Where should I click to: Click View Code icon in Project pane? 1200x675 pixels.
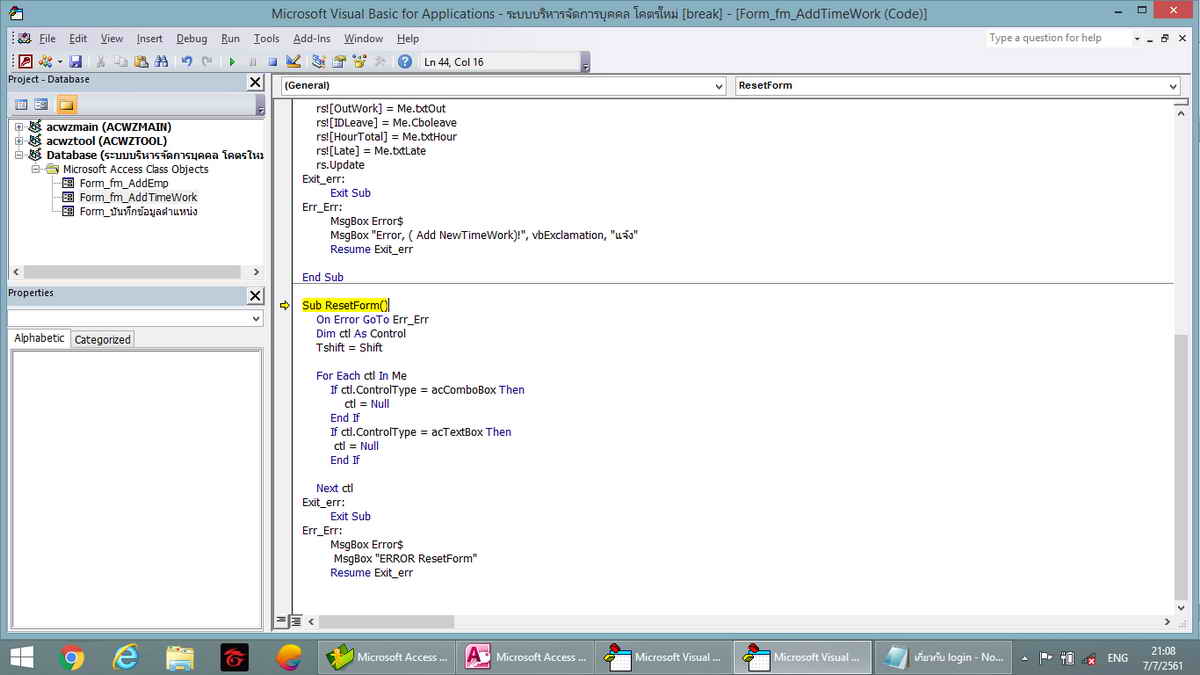pos(21,105)
